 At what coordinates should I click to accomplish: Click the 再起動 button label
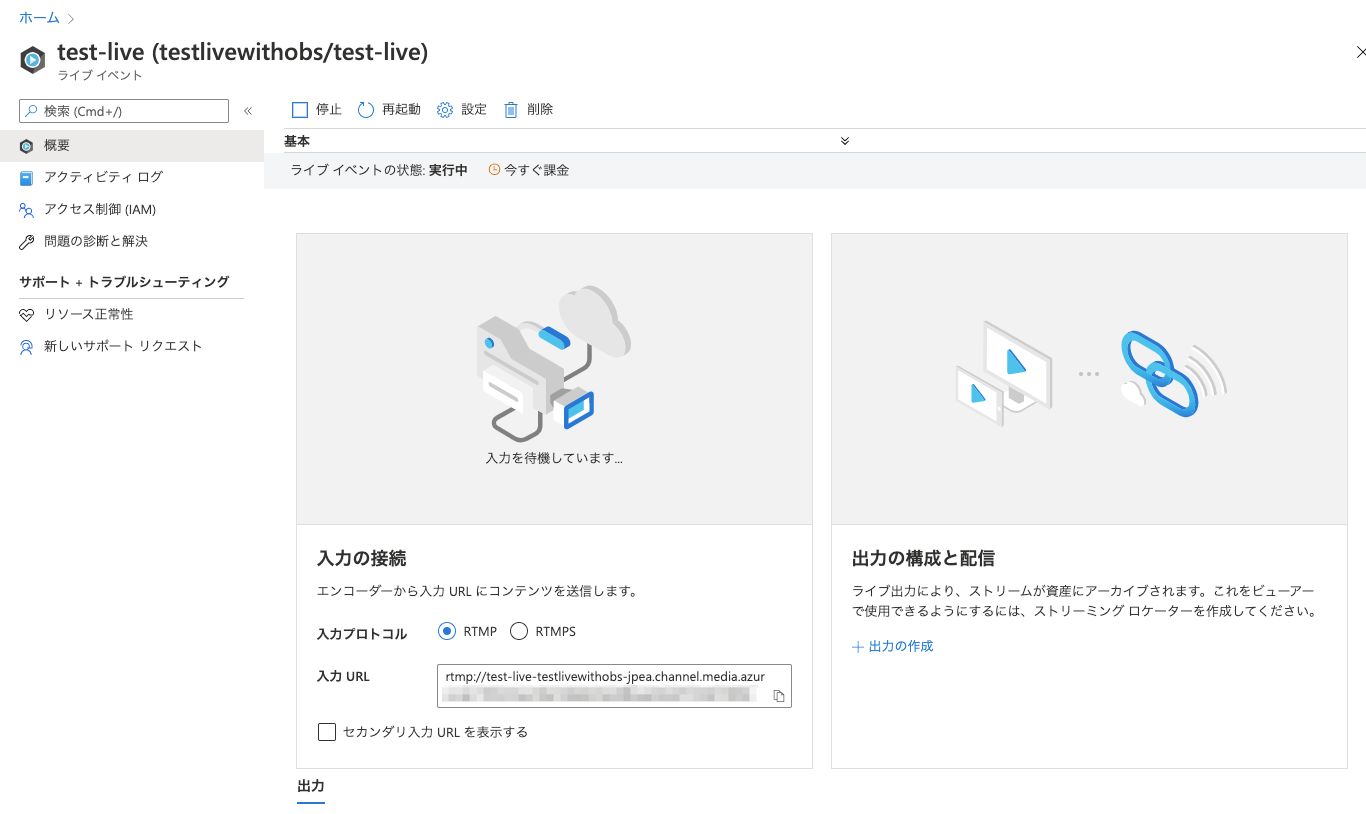click(401, 110)
